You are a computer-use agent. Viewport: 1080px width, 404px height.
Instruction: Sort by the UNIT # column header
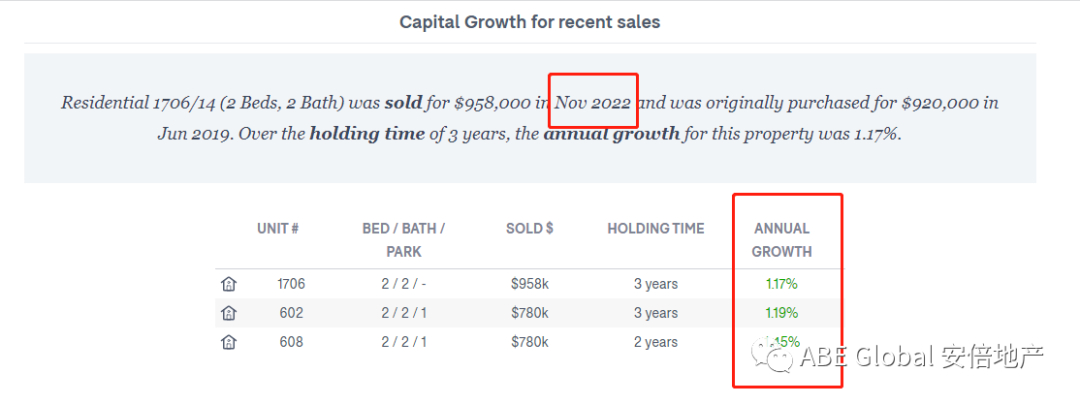(277, 228)
